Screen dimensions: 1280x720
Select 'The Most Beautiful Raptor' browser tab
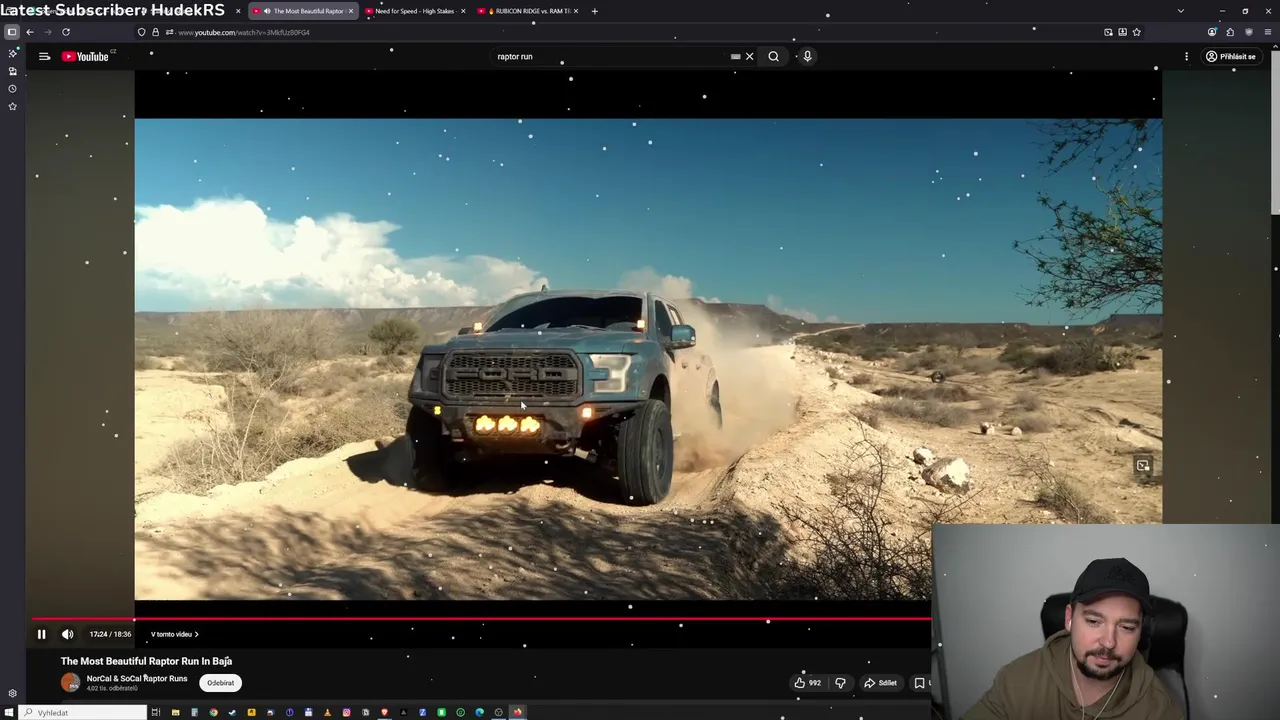(x=303, y=11)
